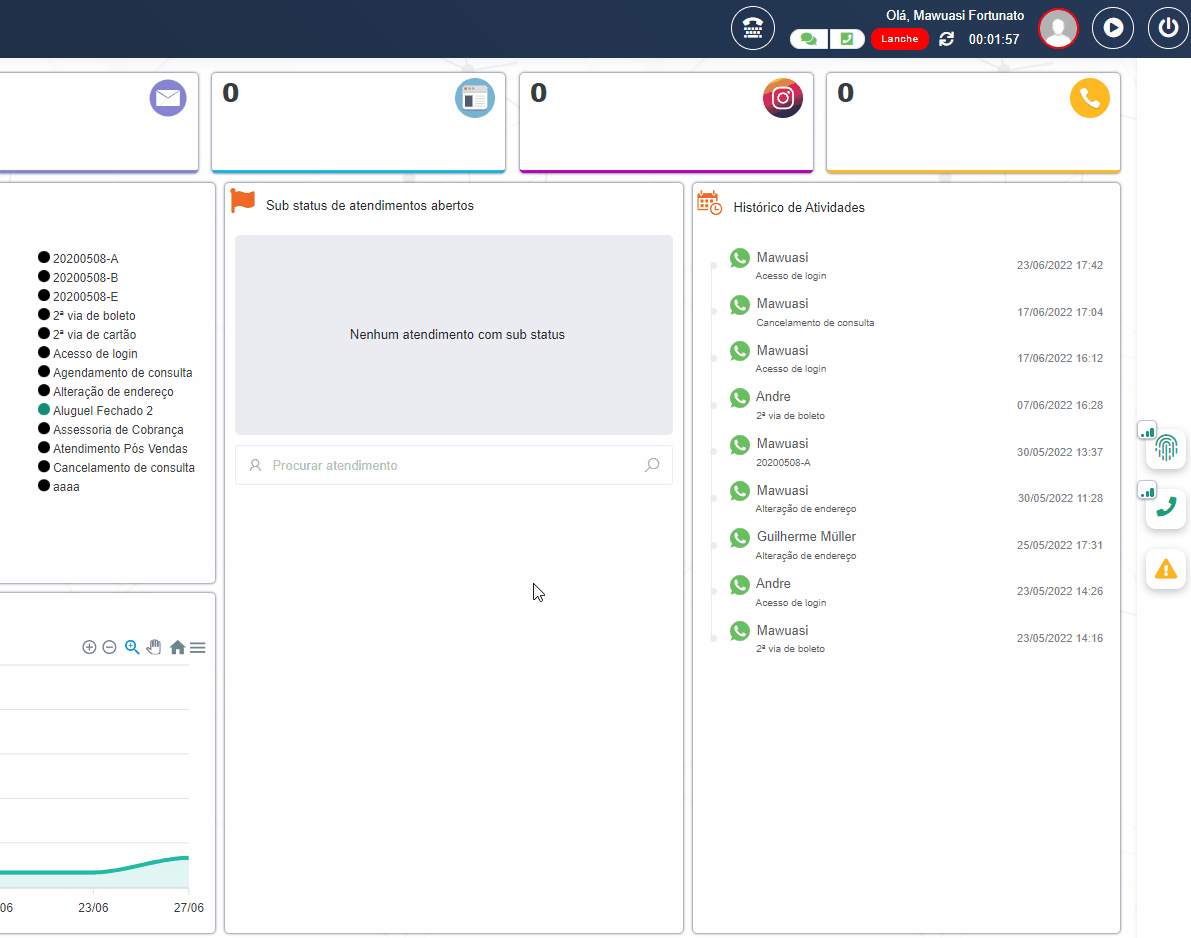Click the Procurar atendimento search field
1191x938 pixels.
coord(453,465)
